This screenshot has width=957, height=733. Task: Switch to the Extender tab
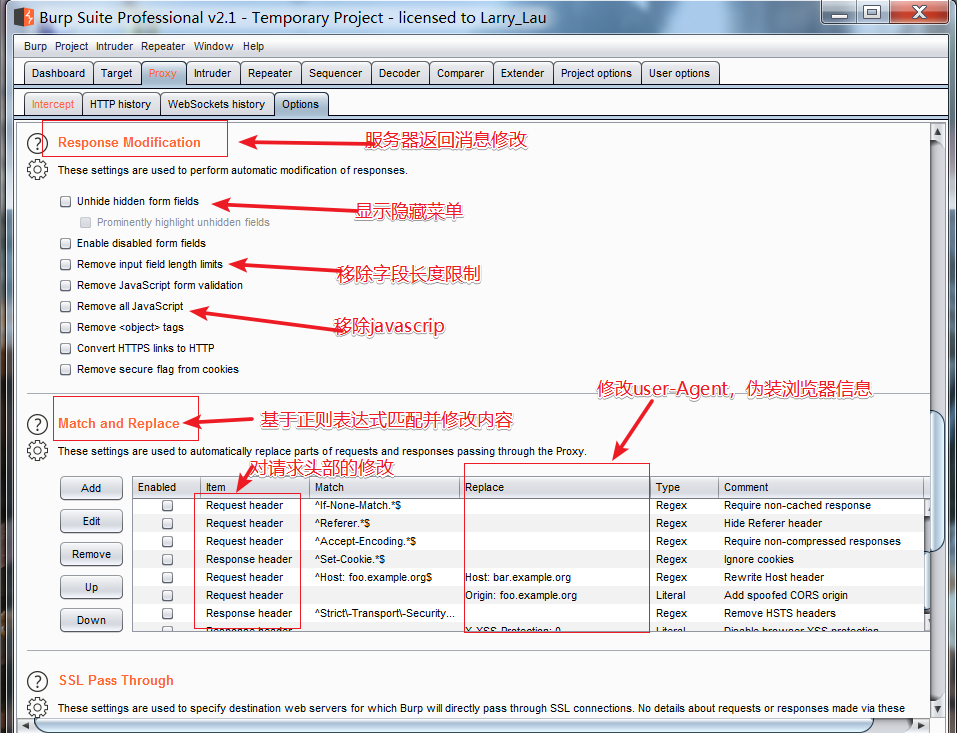(x=522, y=73)
